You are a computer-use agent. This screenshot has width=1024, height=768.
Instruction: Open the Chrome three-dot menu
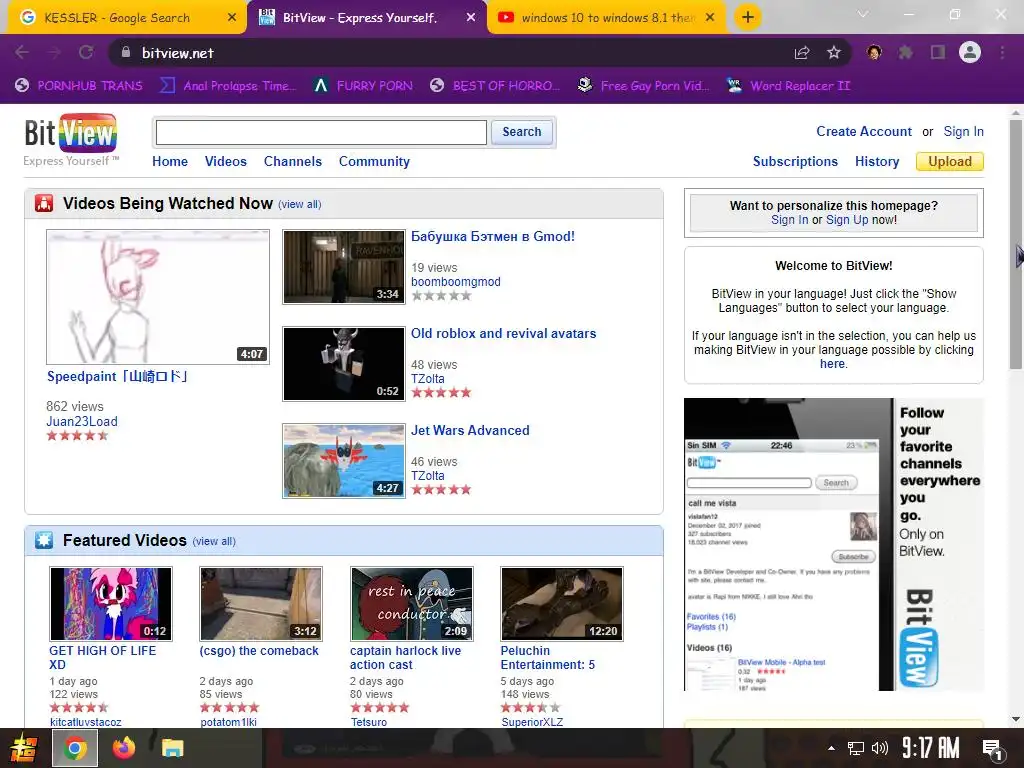click(1002, 53)
